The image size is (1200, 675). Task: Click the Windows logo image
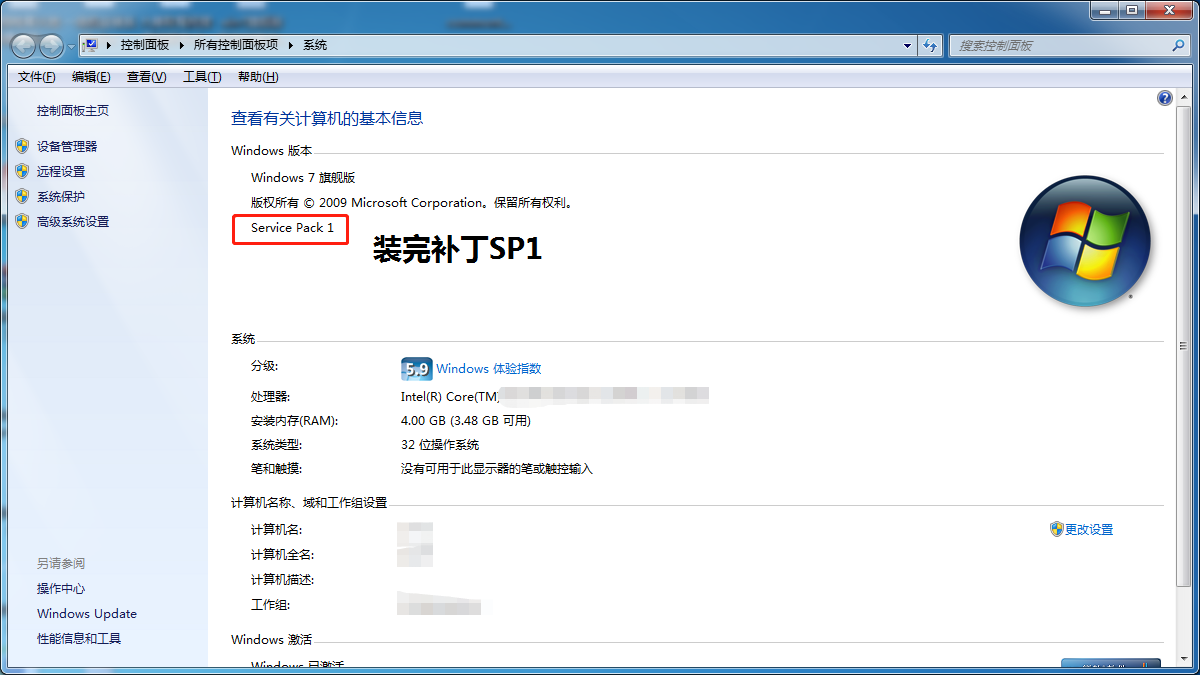point(1085,241)
